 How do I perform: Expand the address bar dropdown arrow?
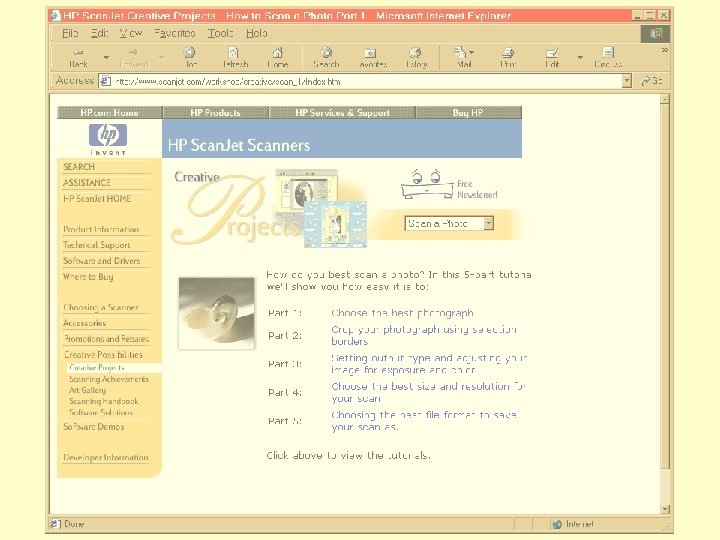click(627, 81)
